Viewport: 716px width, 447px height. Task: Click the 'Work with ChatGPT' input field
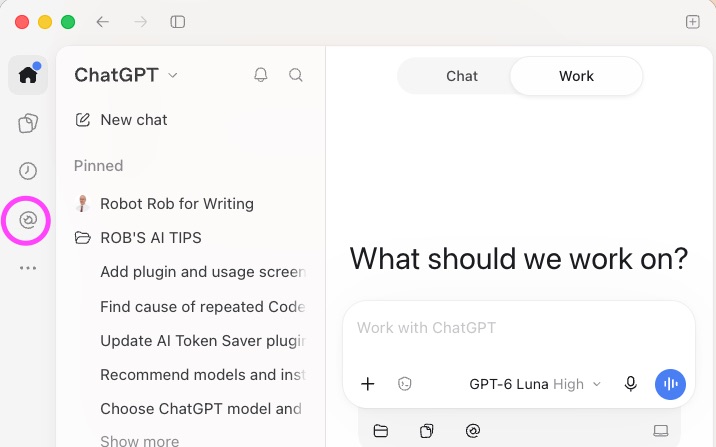pos(519,328)
